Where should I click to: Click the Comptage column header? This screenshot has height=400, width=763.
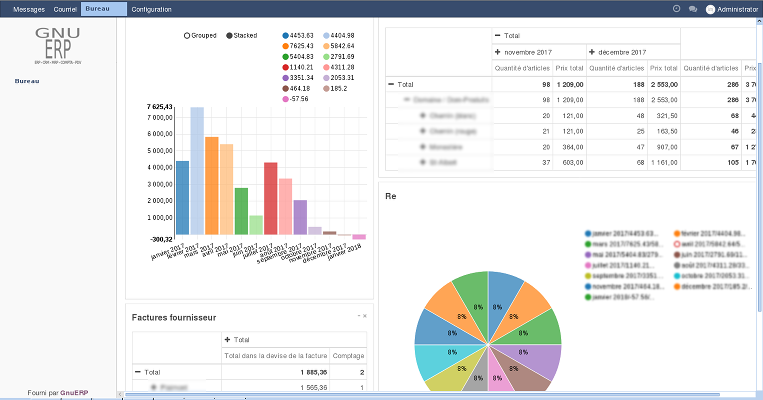point(348,356)
